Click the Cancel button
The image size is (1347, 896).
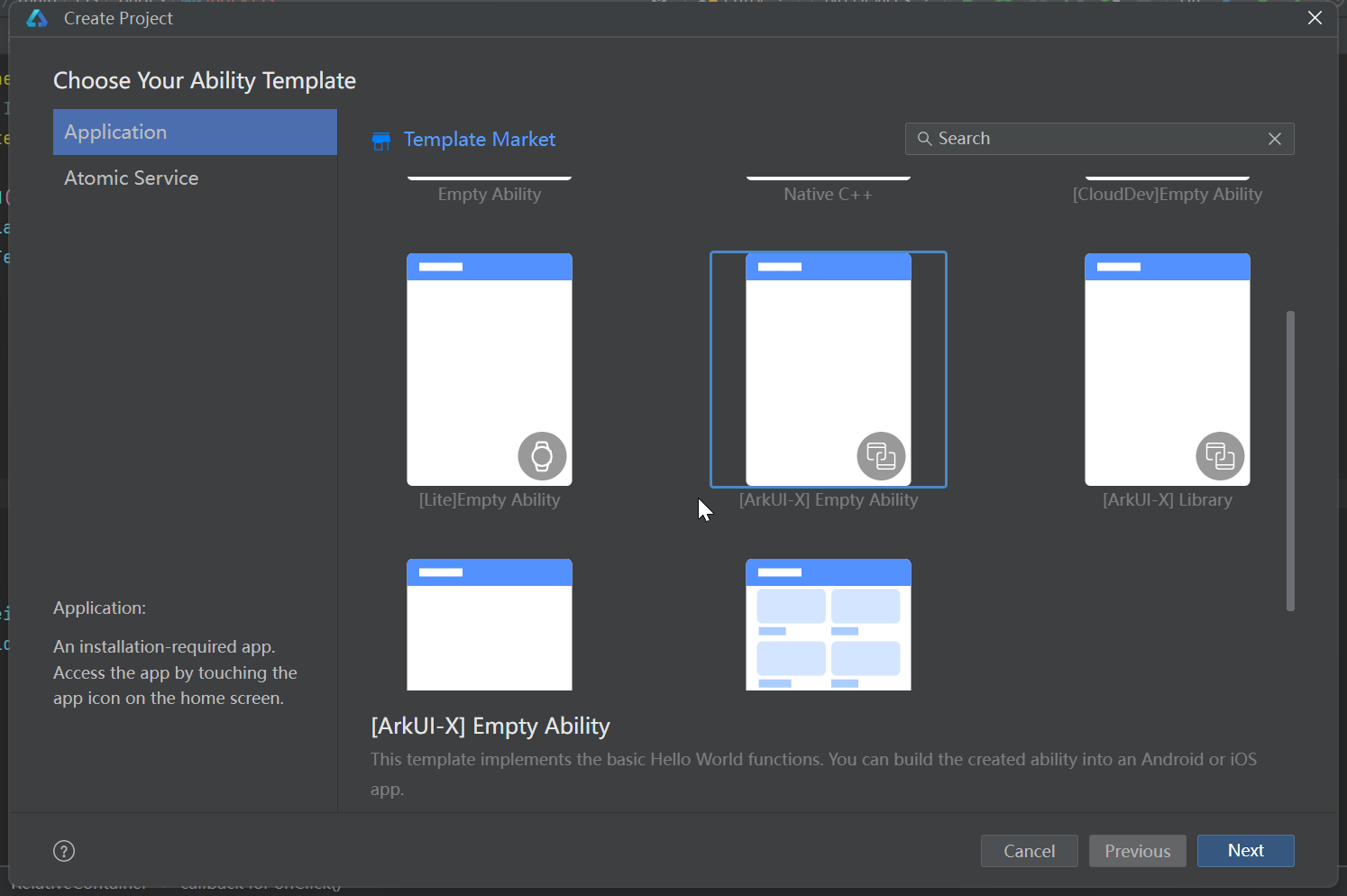coord(1030,851)
